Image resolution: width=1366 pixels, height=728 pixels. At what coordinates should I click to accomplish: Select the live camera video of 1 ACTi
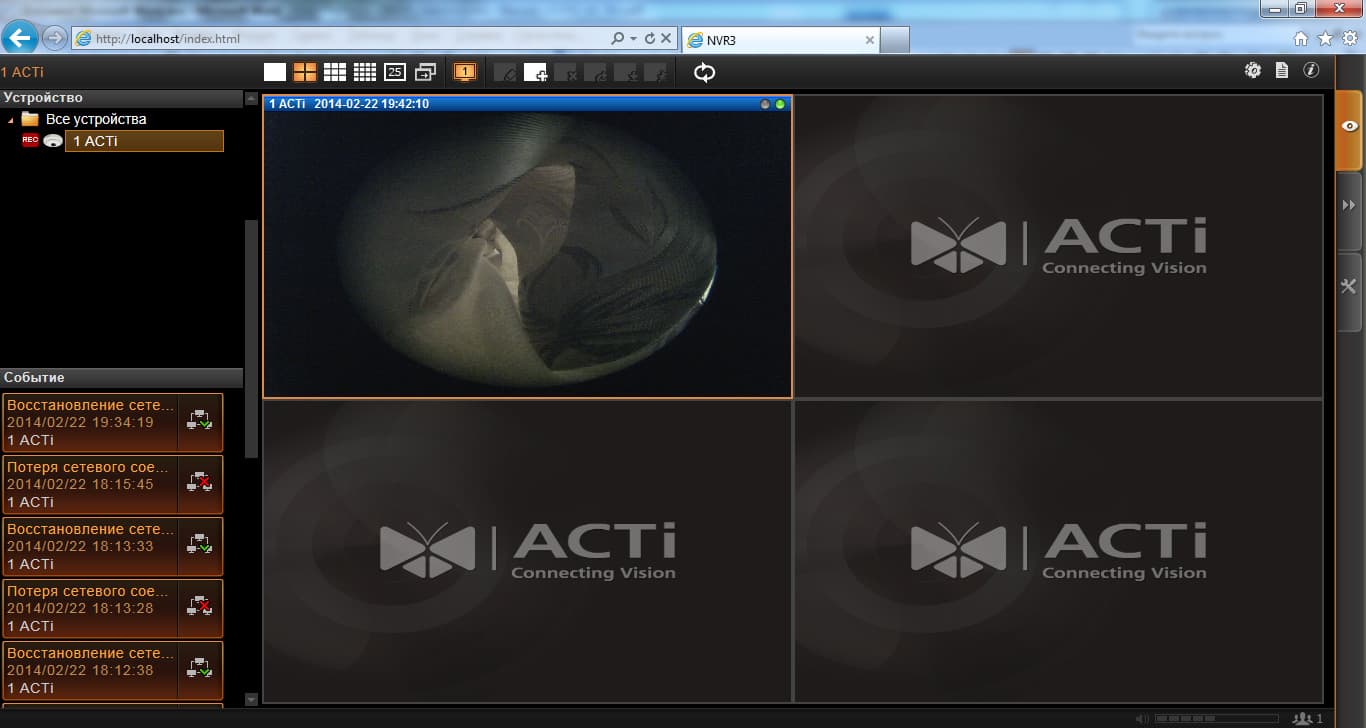tap(527, 254)
